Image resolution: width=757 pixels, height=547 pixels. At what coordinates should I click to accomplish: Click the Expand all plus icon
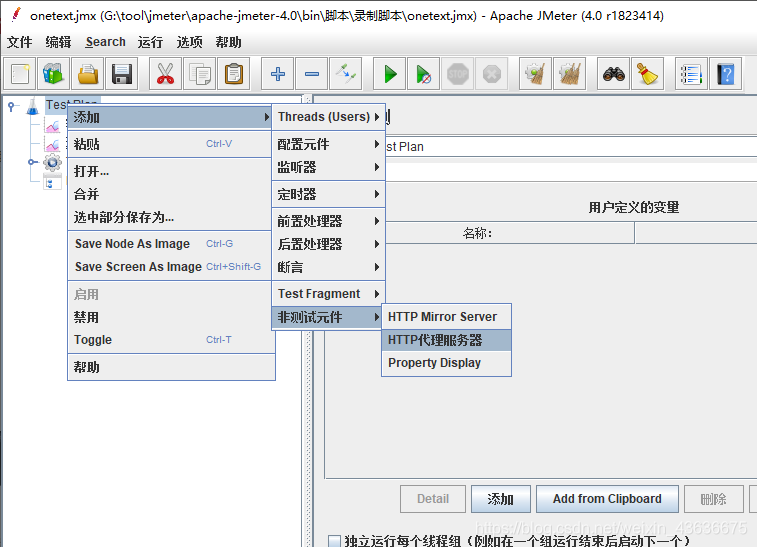click(278, 74)
